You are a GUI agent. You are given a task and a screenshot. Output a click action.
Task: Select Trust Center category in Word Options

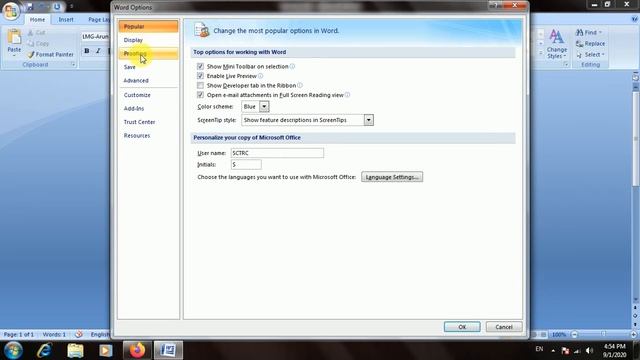[x=149, y=122]
